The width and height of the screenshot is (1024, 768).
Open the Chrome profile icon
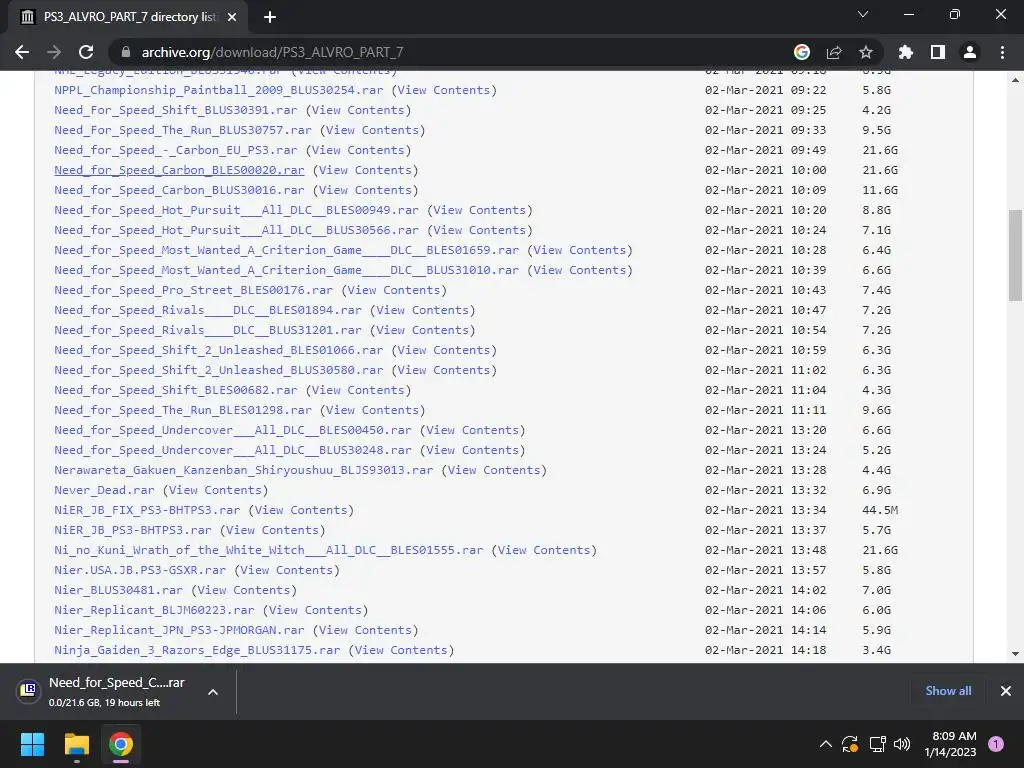tap(970, 52)
